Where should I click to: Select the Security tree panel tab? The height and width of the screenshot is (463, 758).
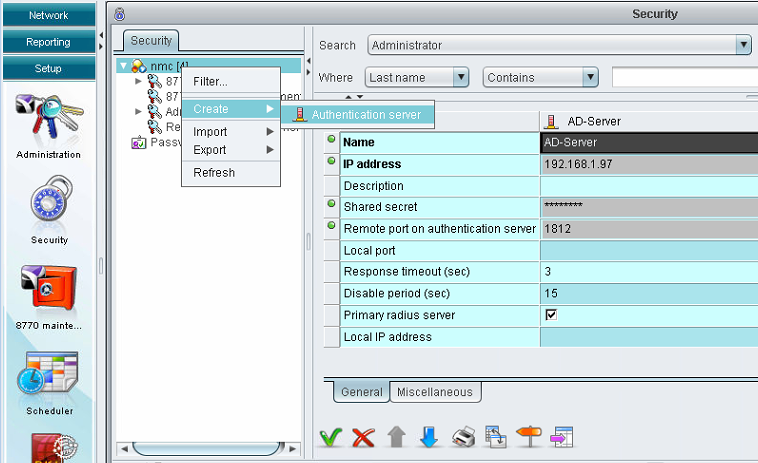pos(151,41)
